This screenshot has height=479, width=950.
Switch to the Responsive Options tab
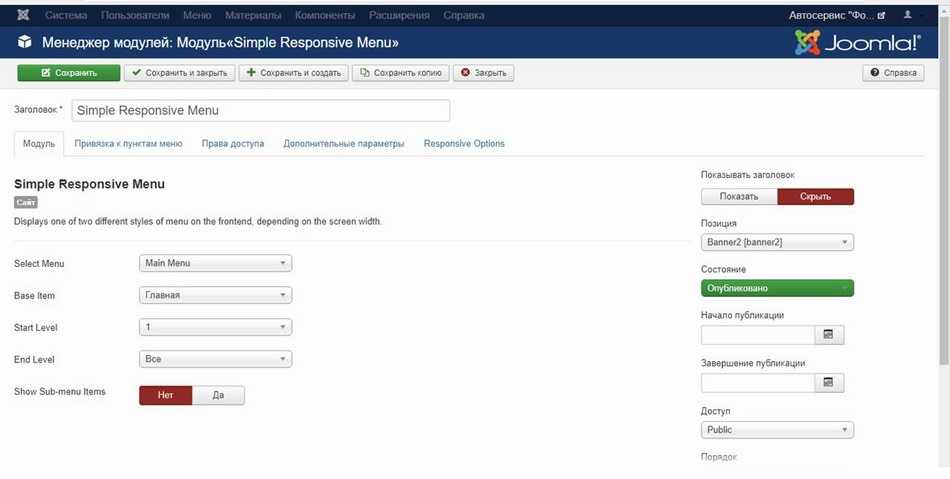click(x=464, y=144)
